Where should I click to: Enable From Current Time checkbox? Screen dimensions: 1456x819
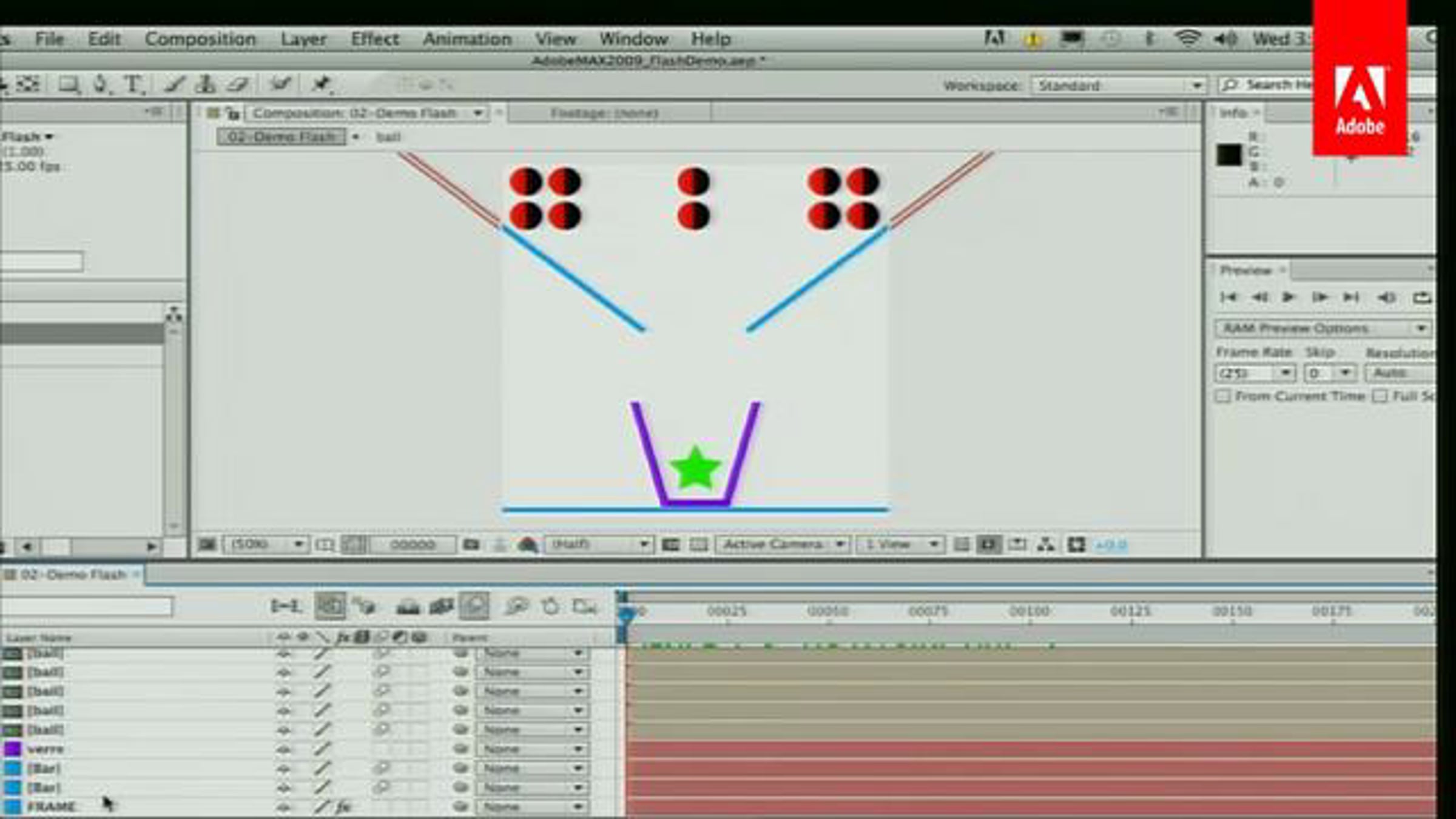coord(1223,396)
